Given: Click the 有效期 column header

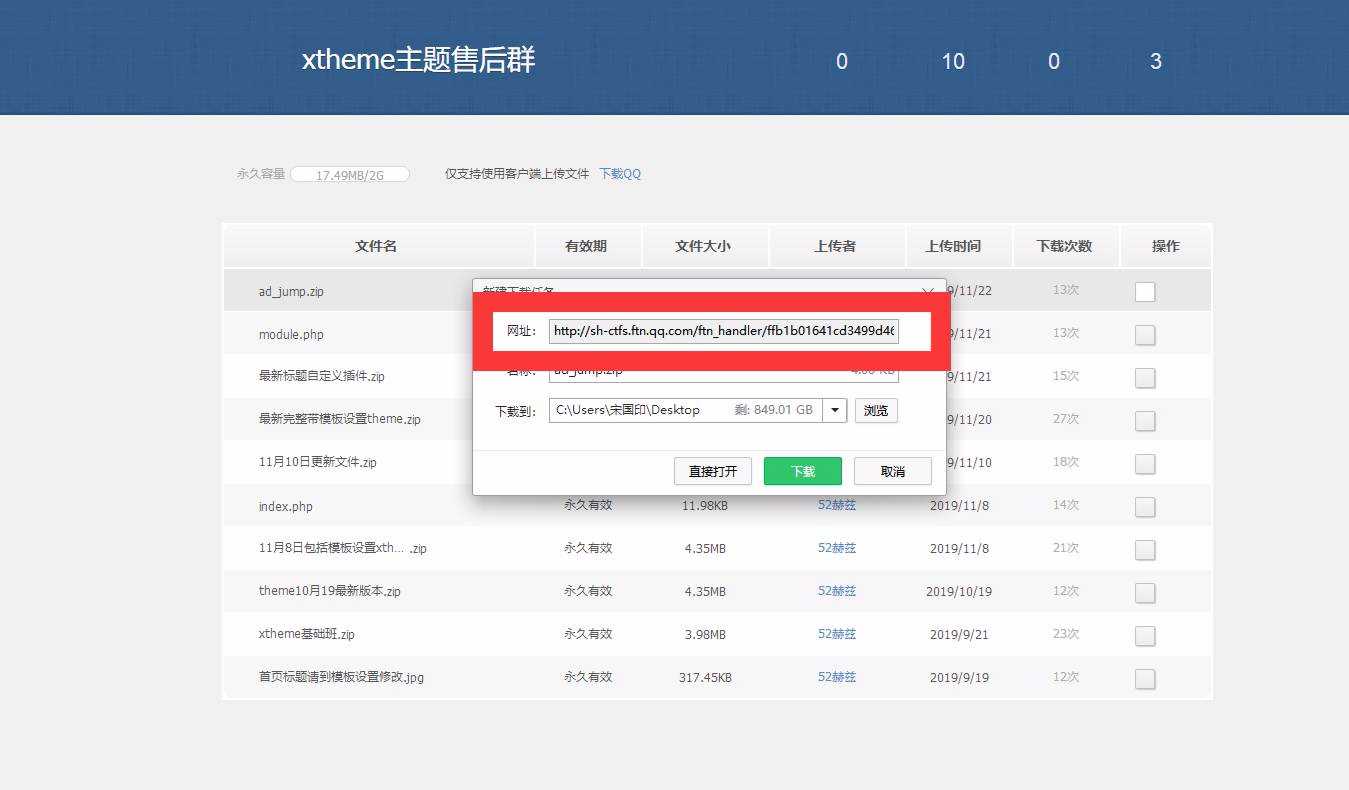Looking at the screenshot, I should coord(586,246).
